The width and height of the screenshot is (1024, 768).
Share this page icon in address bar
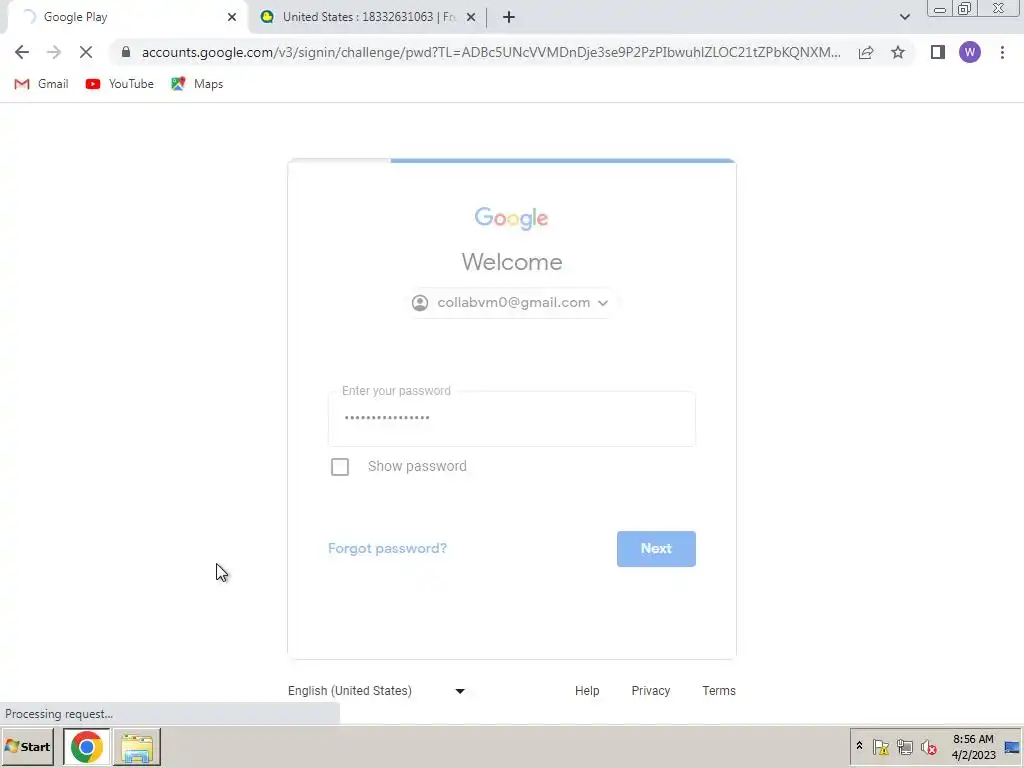point(866,52)
